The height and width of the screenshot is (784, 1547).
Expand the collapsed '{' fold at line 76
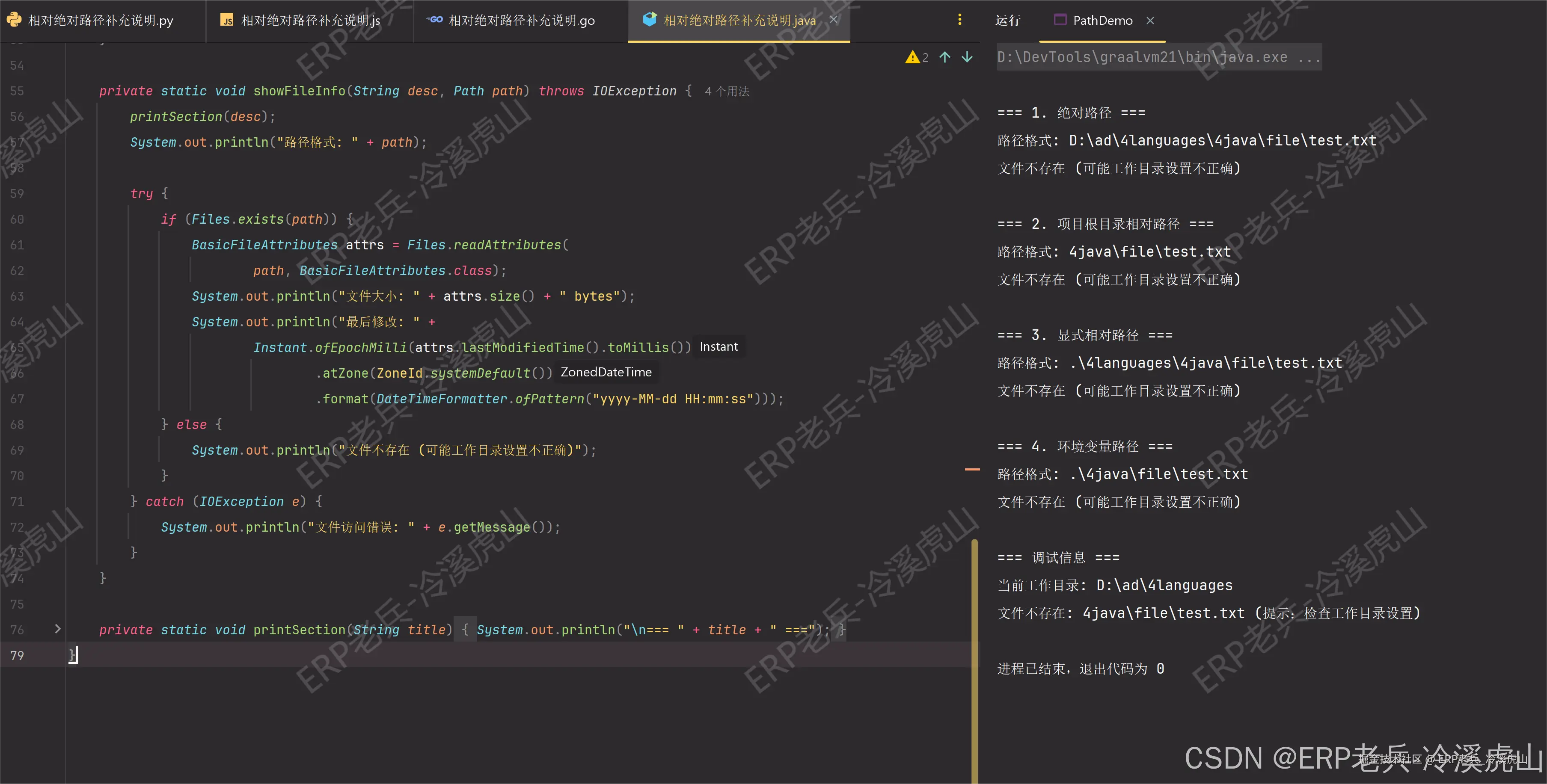pos(465,629)
